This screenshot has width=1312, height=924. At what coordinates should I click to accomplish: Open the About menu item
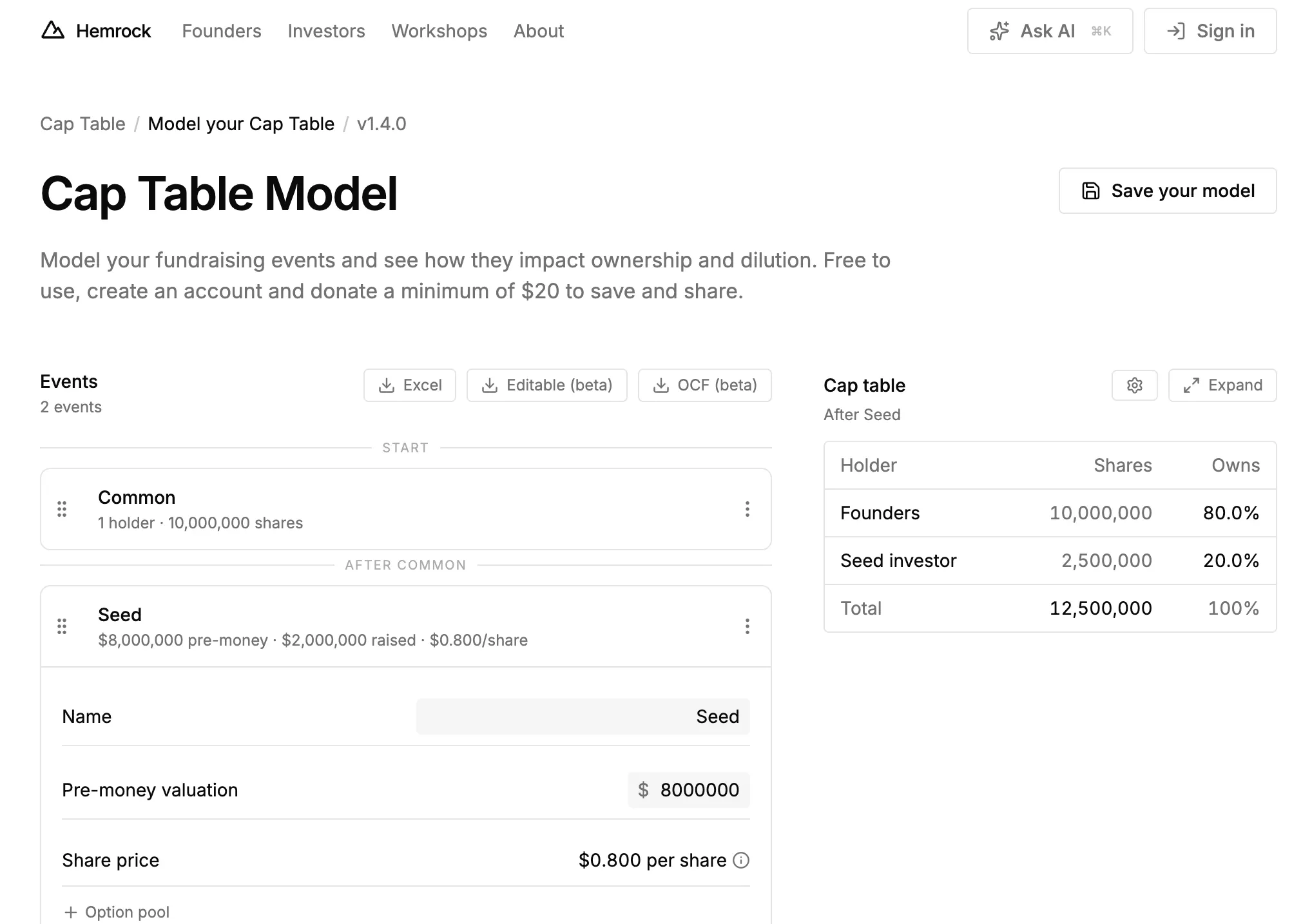click(538, 31)
